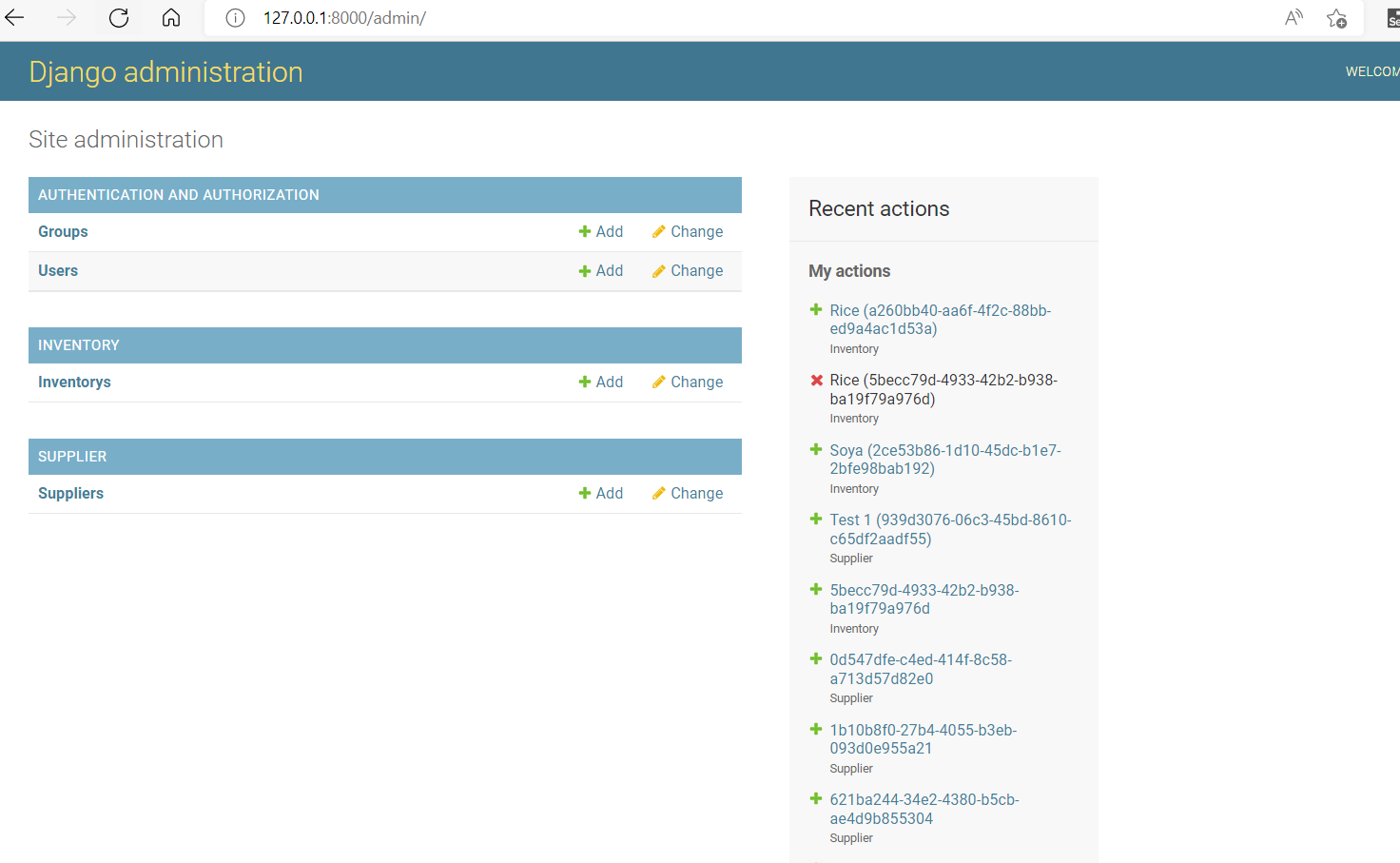This screenshot has height=863, width=1400.
Task: Add this page to favorites star icon
Action: point(1336,18)
